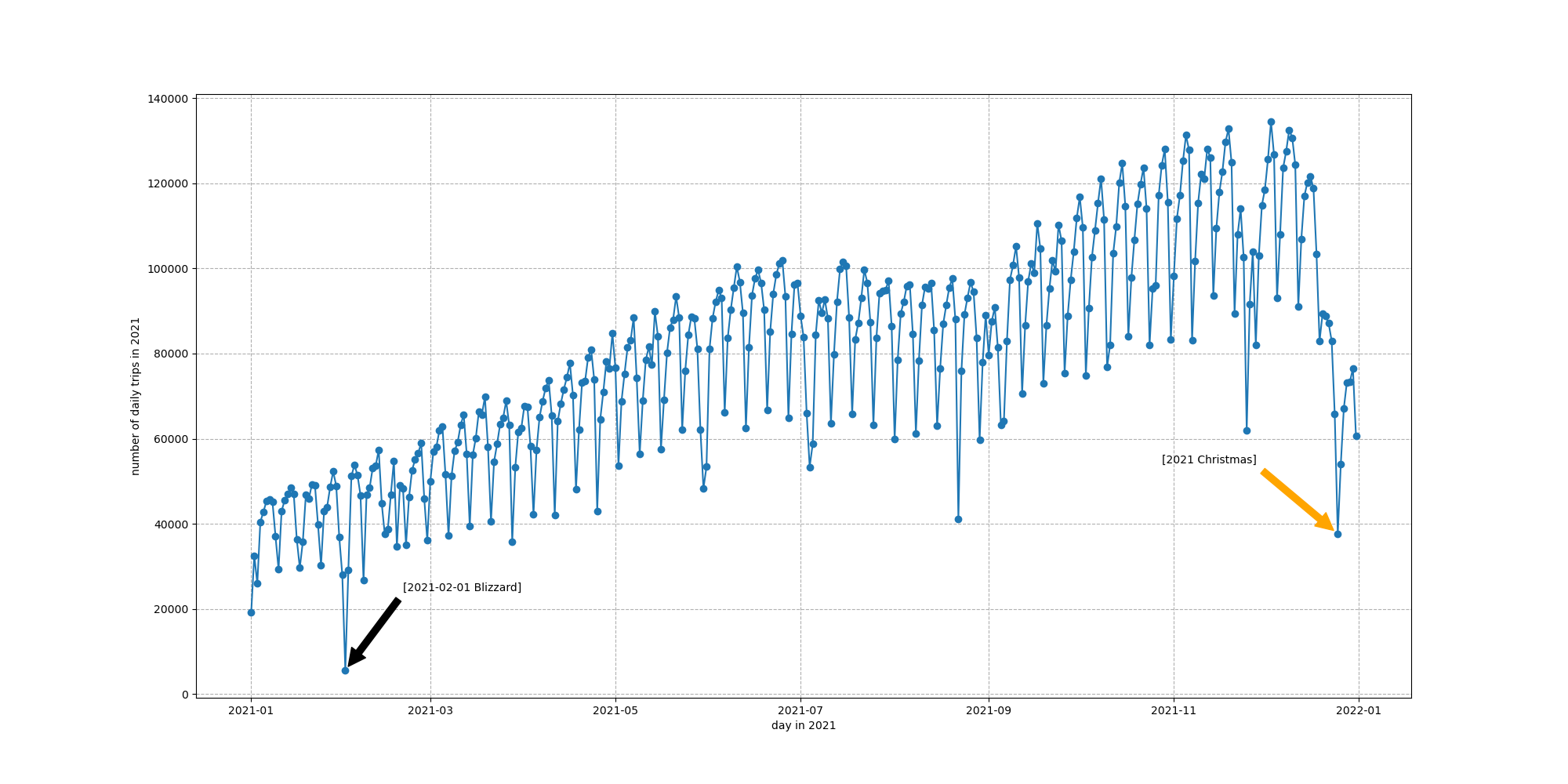
Task: Select the final data point at year end
Action: (x=1356, y=436)
